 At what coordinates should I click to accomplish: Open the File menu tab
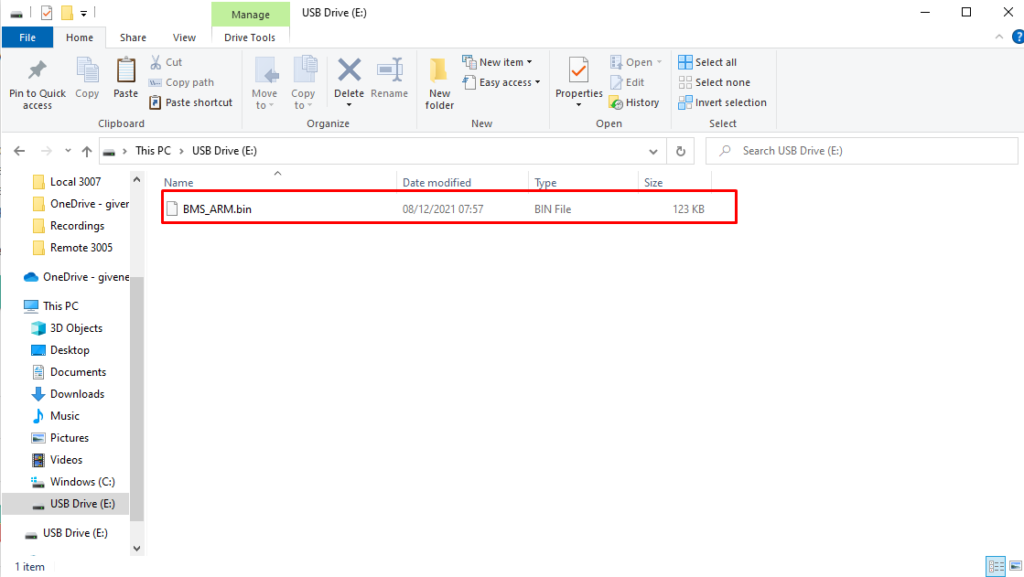point(28,38)
